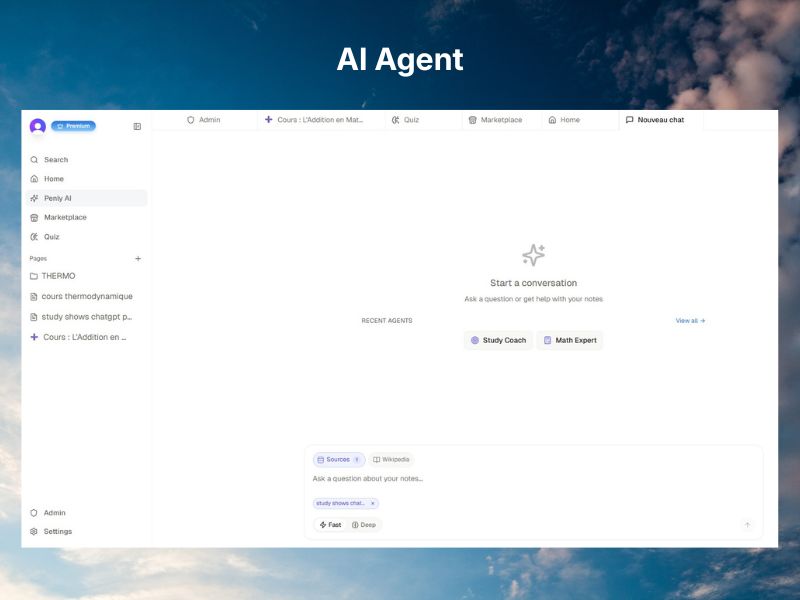Click the user profile avatar

[38, 126]
